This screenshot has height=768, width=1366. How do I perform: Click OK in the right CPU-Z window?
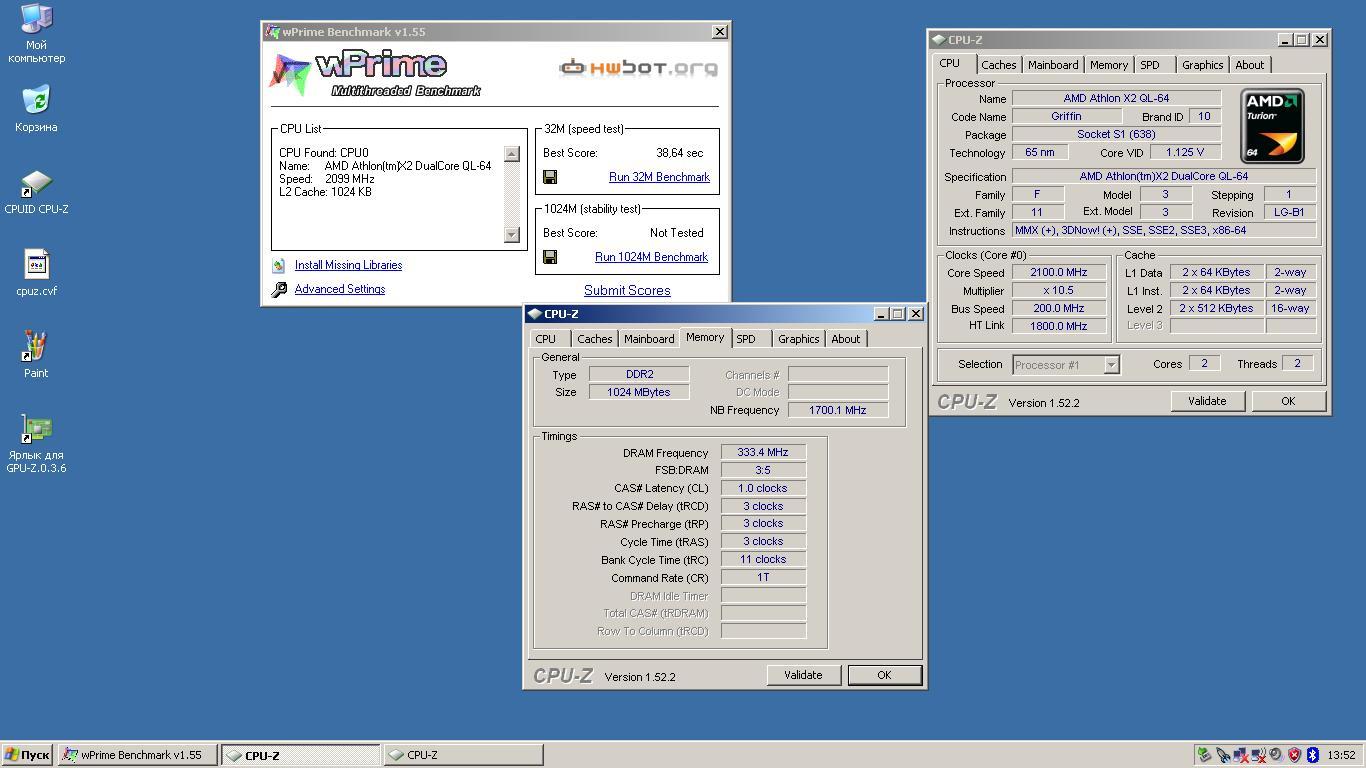[1288, 401]
